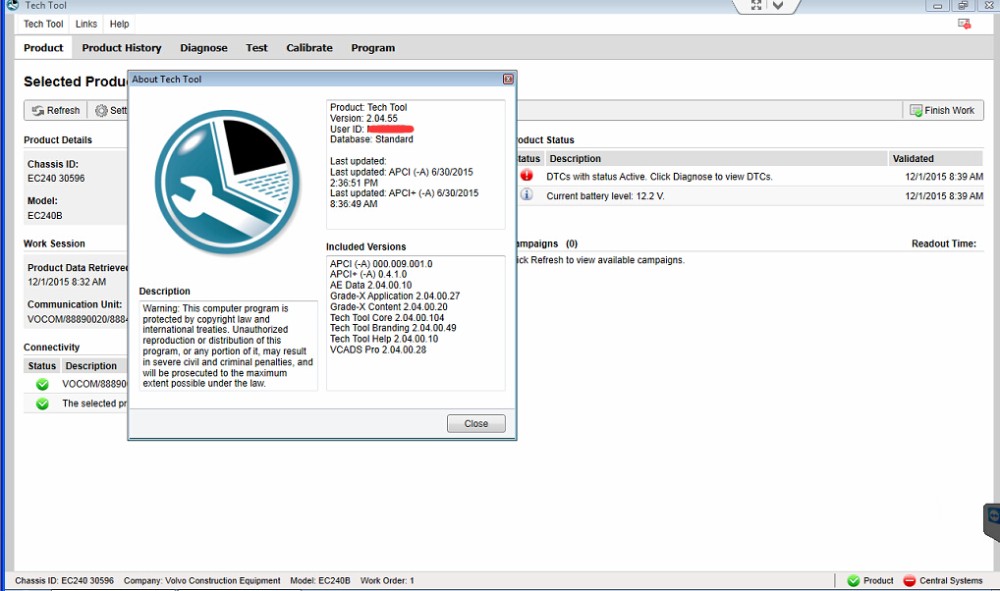Click 'Tech Tool Help 2.04.00.10' entry
Viewport: 1000px width, 591px height.
pos(384,339)
